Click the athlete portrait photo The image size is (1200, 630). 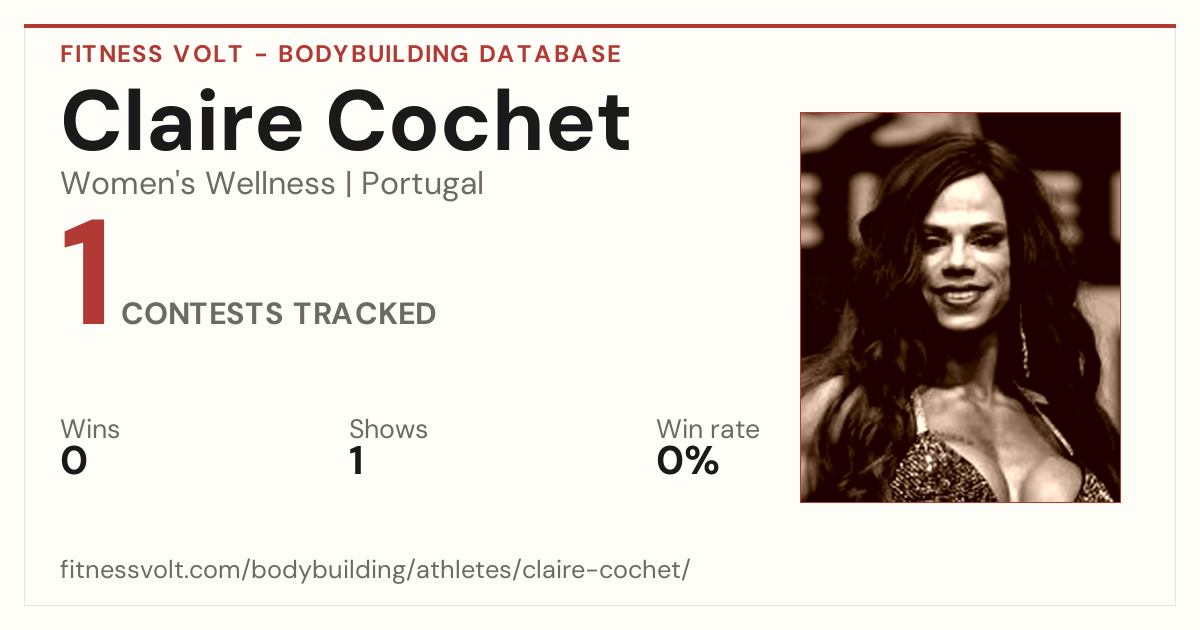[960, 307]
